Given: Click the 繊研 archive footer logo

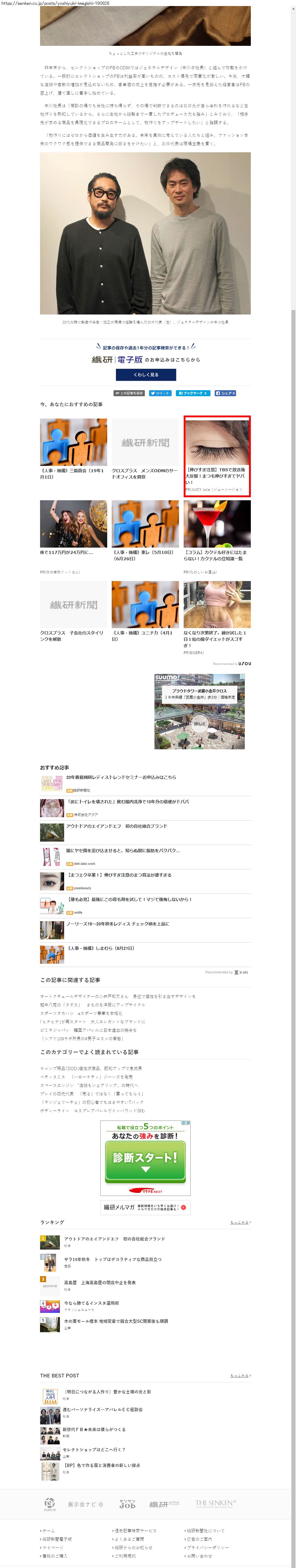Looking at the screenshot, I should point(164,1504).
